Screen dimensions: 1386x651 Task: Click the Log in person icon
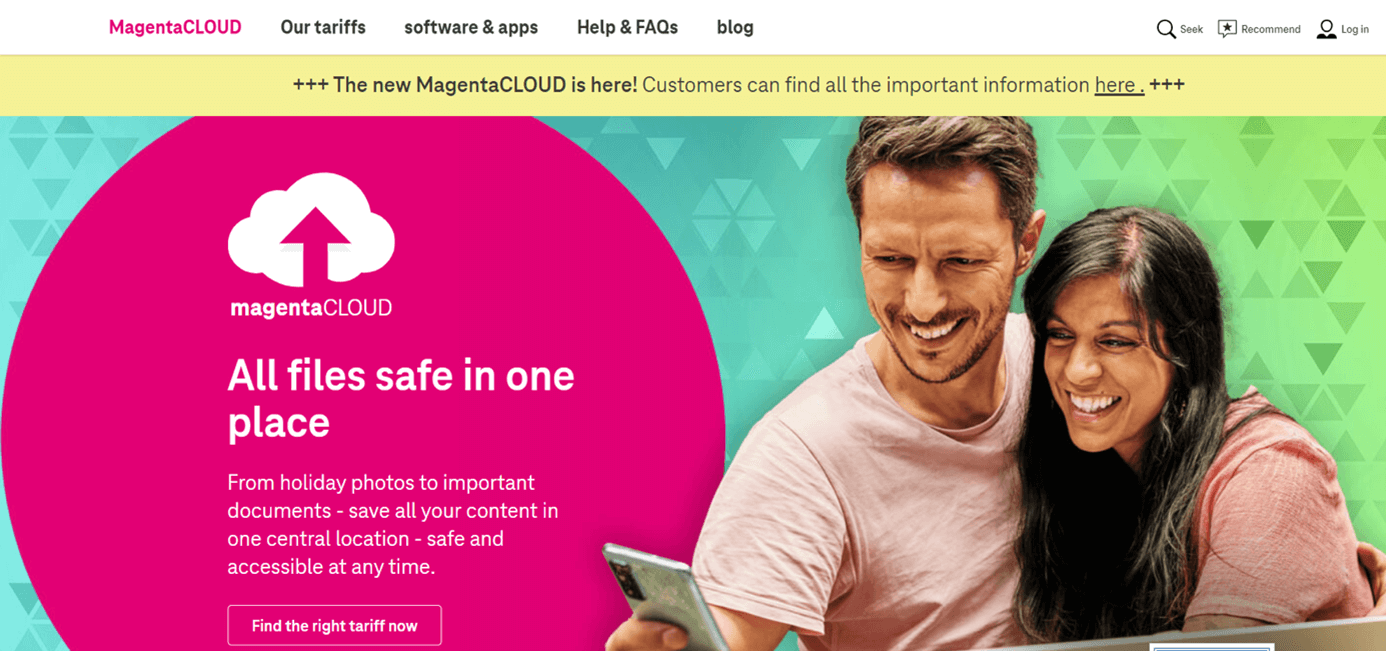1326,29
